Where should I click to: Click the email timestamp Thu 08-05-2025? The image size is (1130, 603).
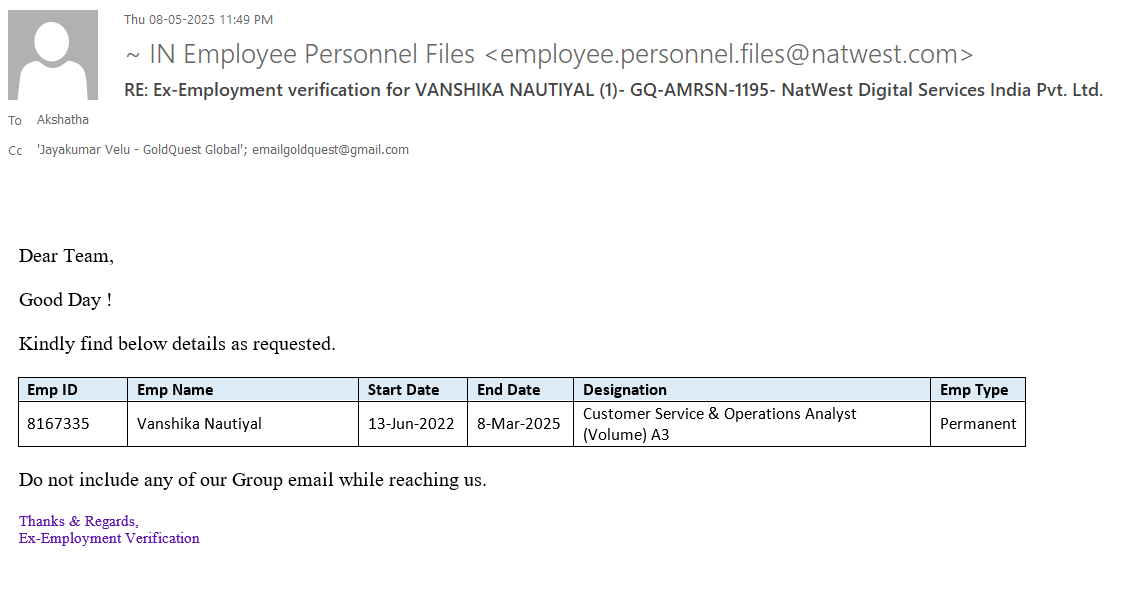click(198, 20)
